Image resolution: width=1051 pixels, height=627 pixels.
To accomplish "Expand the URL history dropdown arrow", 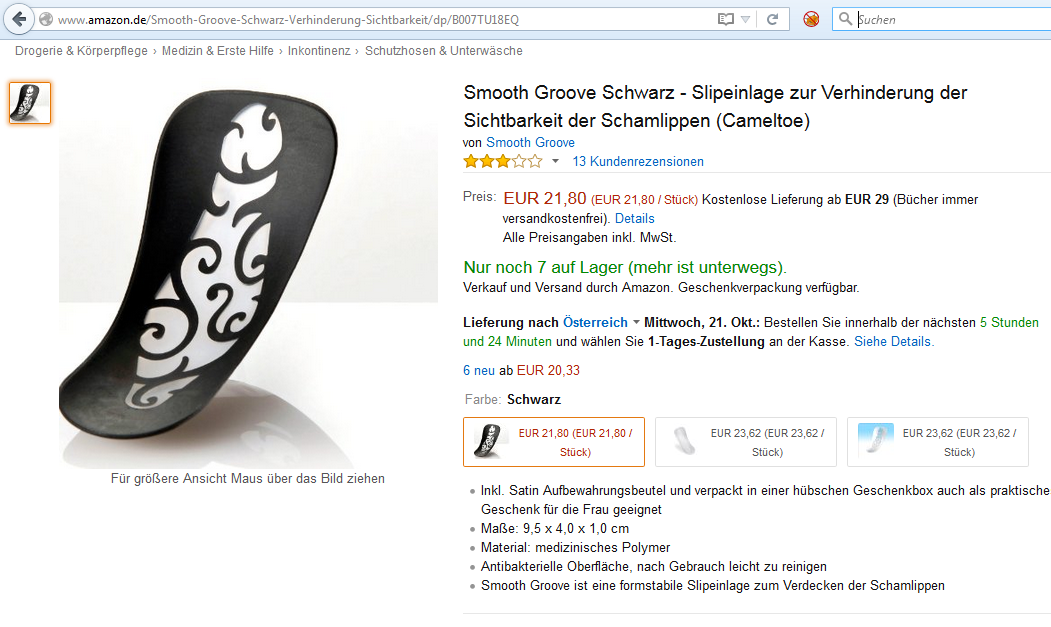I will coord(745,19).
